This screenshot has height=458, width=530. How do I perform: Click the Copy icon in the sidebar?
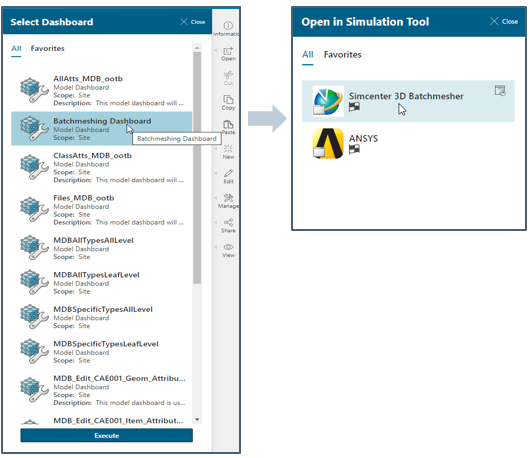pyautogui.click(x=228, y=99)
